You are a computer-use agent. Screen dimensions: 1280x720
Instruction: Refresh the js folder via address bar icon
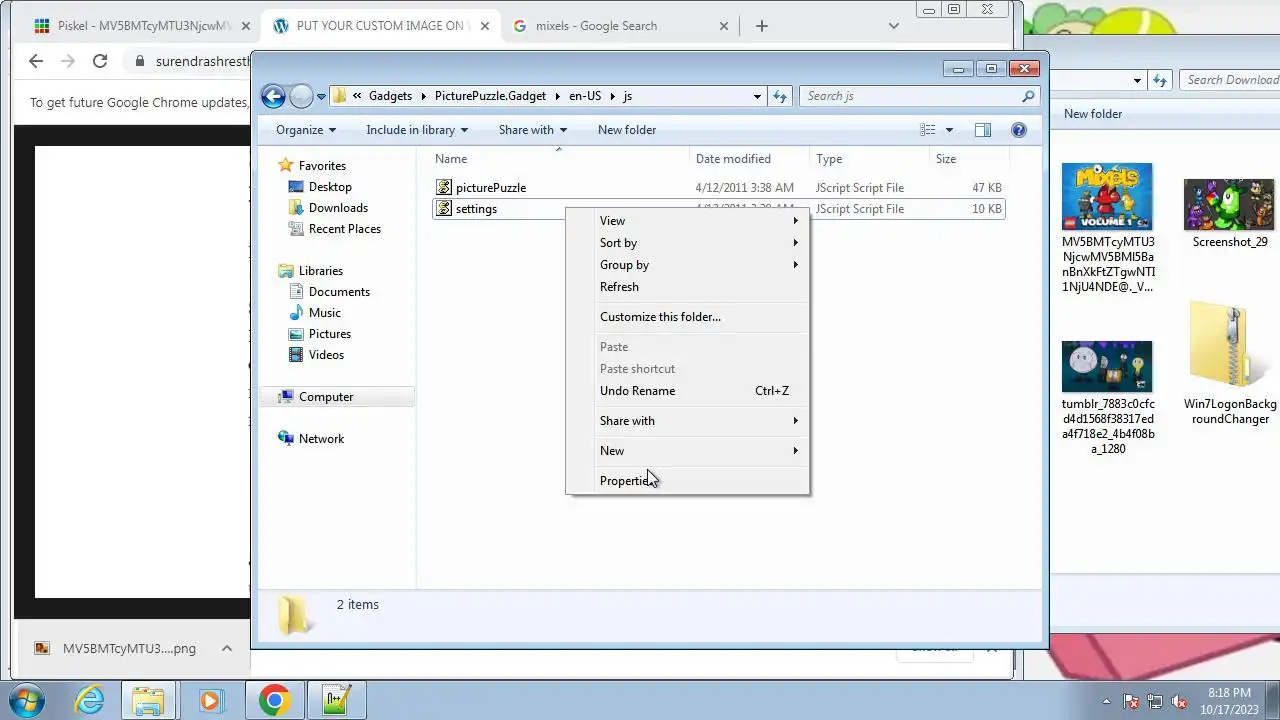point(780,96)
